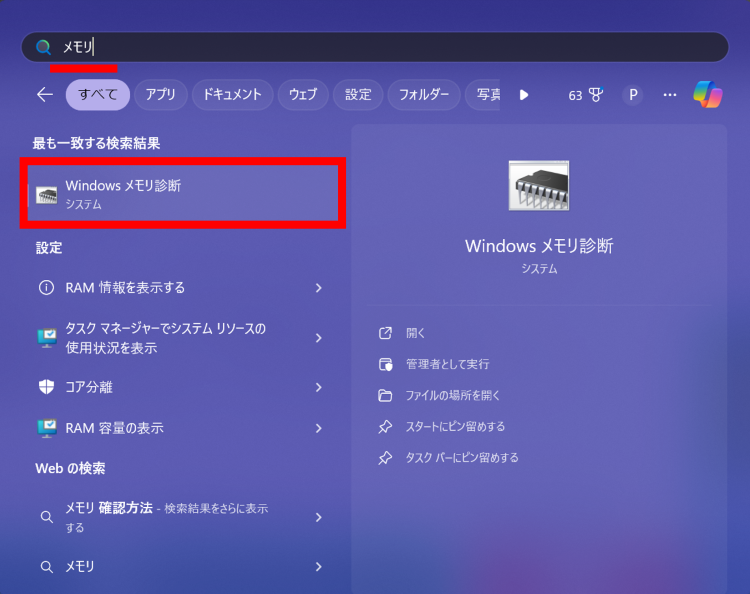Click the large memory chip thumbnail in the preview pane
This screenshot has height=594, width=750.
[x=539, y=186]
